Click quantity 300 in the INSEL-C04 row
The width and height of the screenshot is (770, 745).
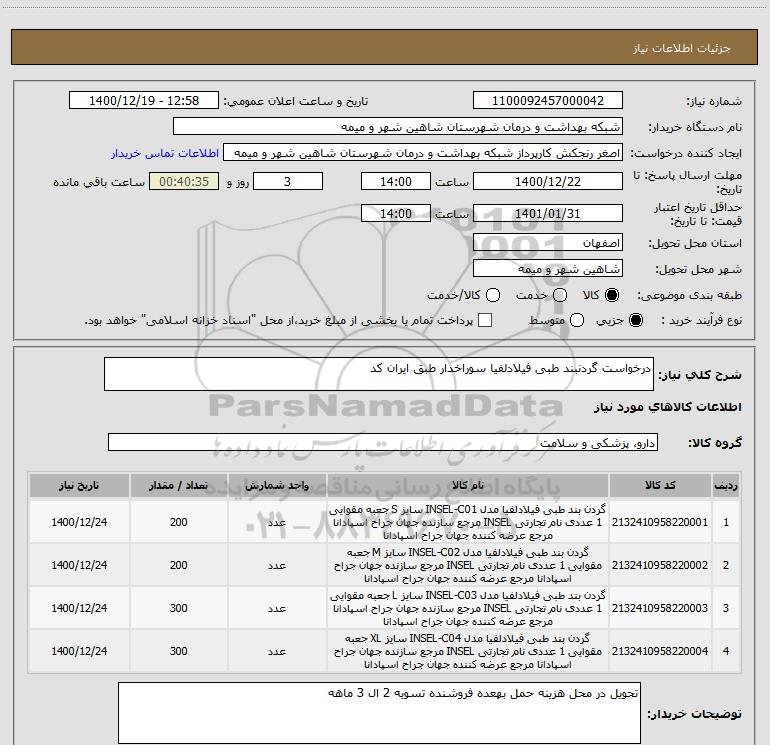coord(179,651)
